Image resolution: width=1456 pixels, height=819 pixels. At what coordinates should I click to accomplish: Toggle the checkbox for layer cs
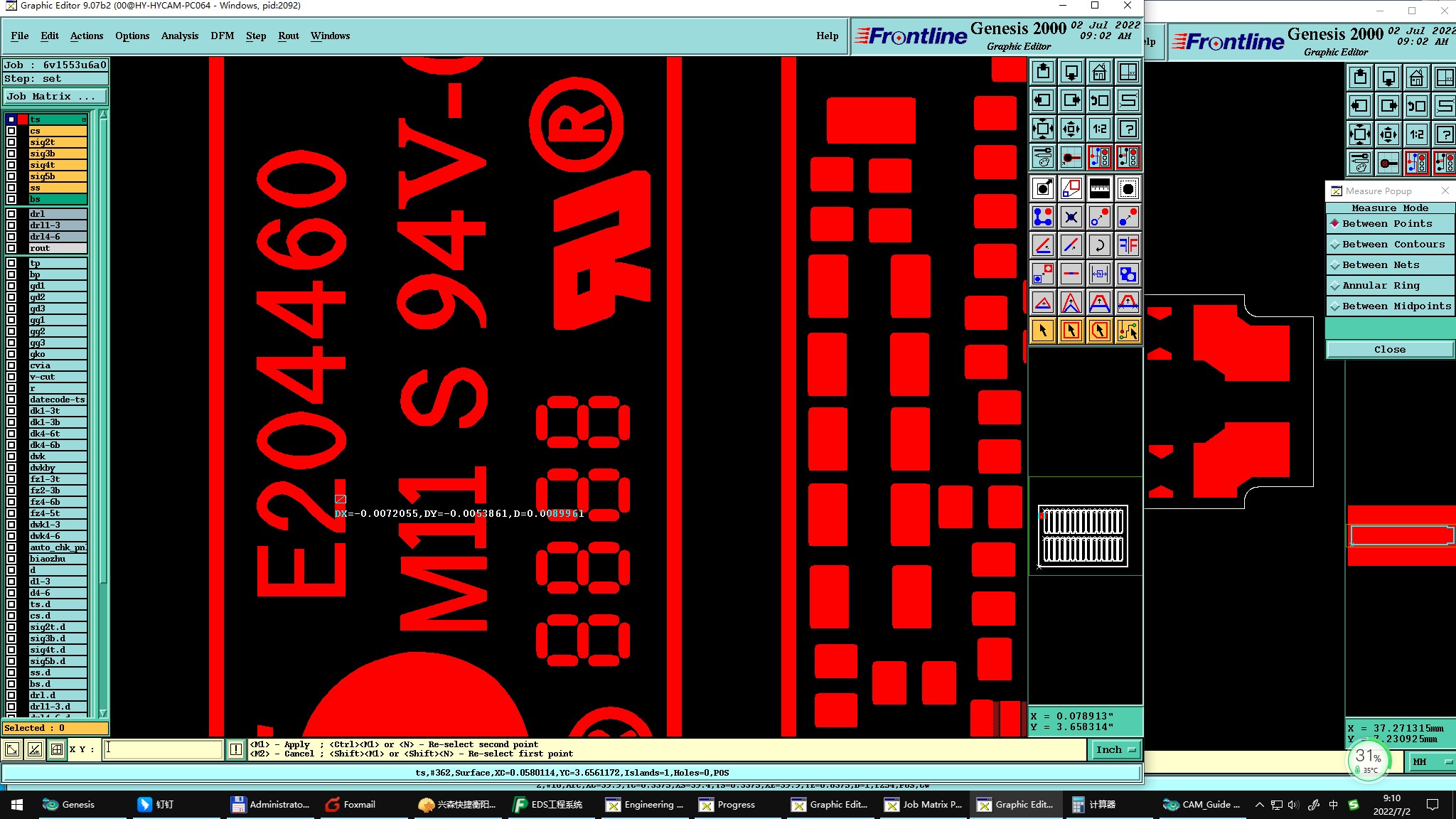11,131
